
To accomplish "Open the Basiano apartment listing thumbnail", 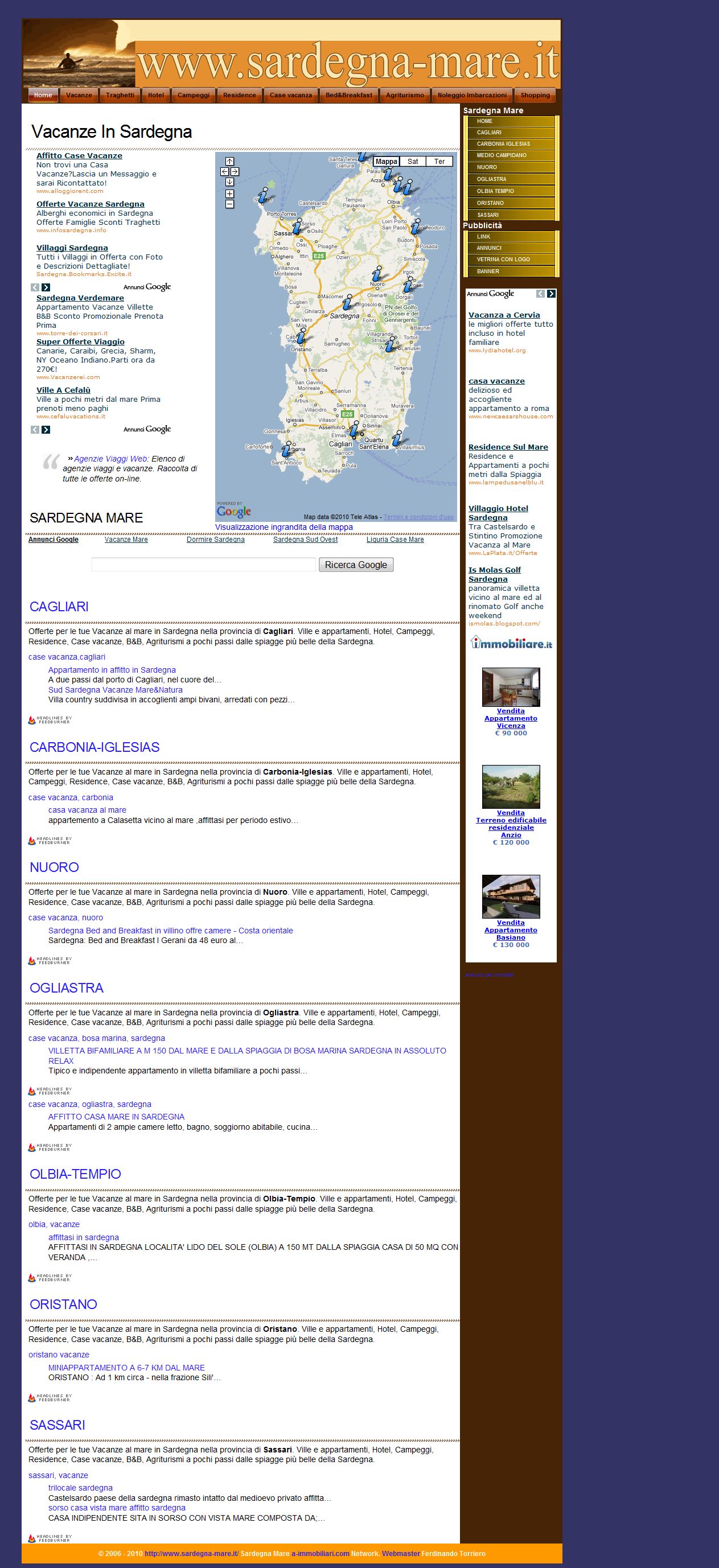I will point(511,896).
